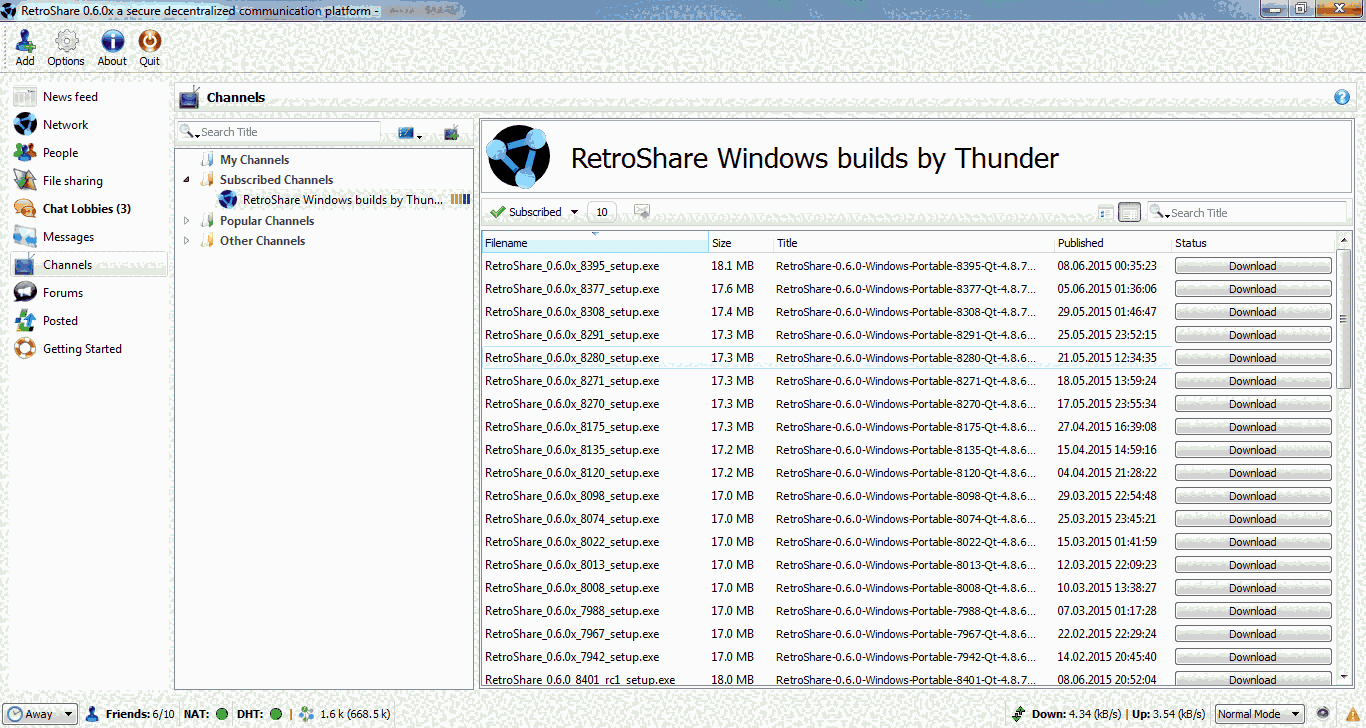
Task: Click the About info icon
Action: [112, 47]
